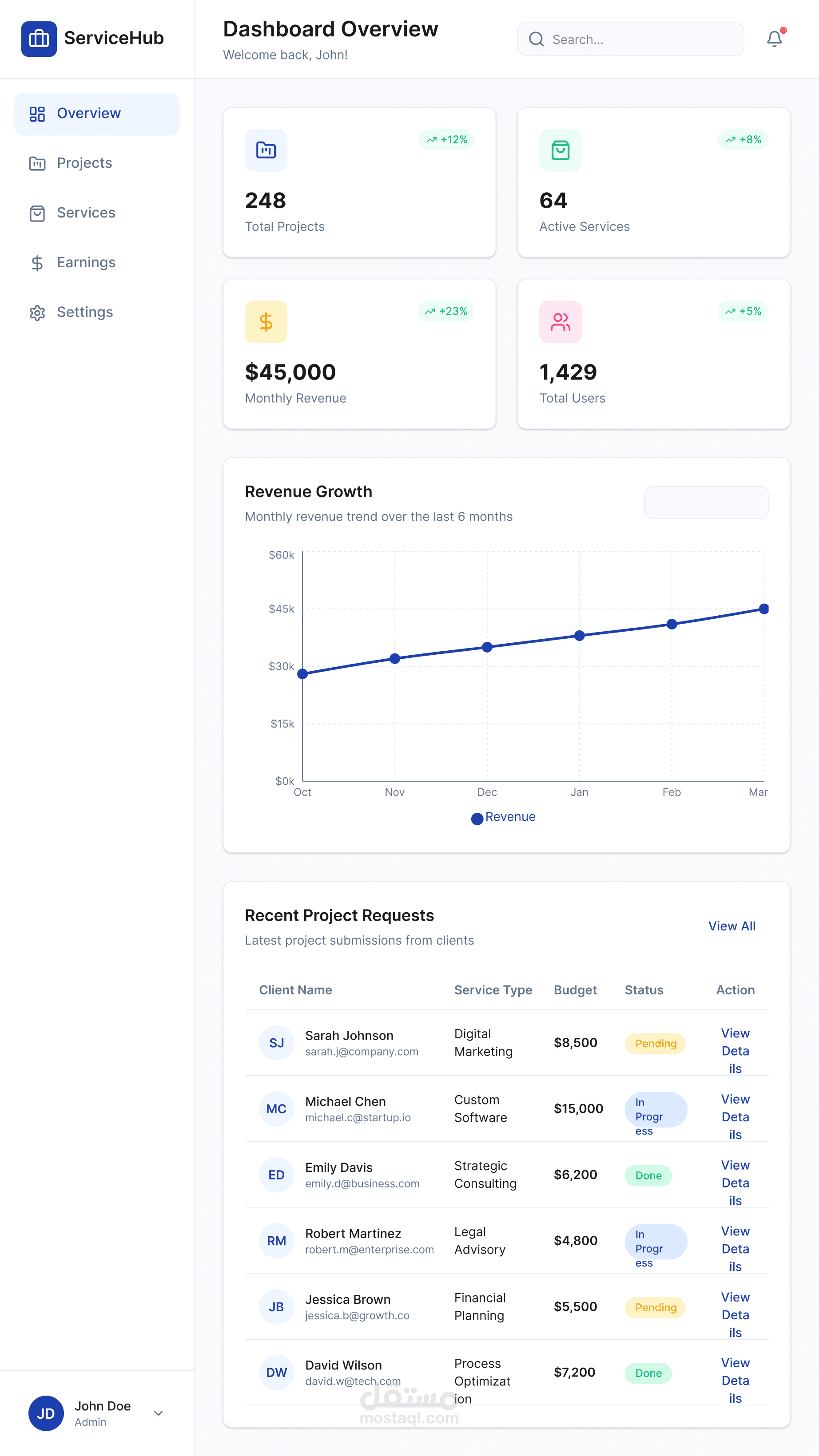Click the Mar data point on chart

point(763,609)
